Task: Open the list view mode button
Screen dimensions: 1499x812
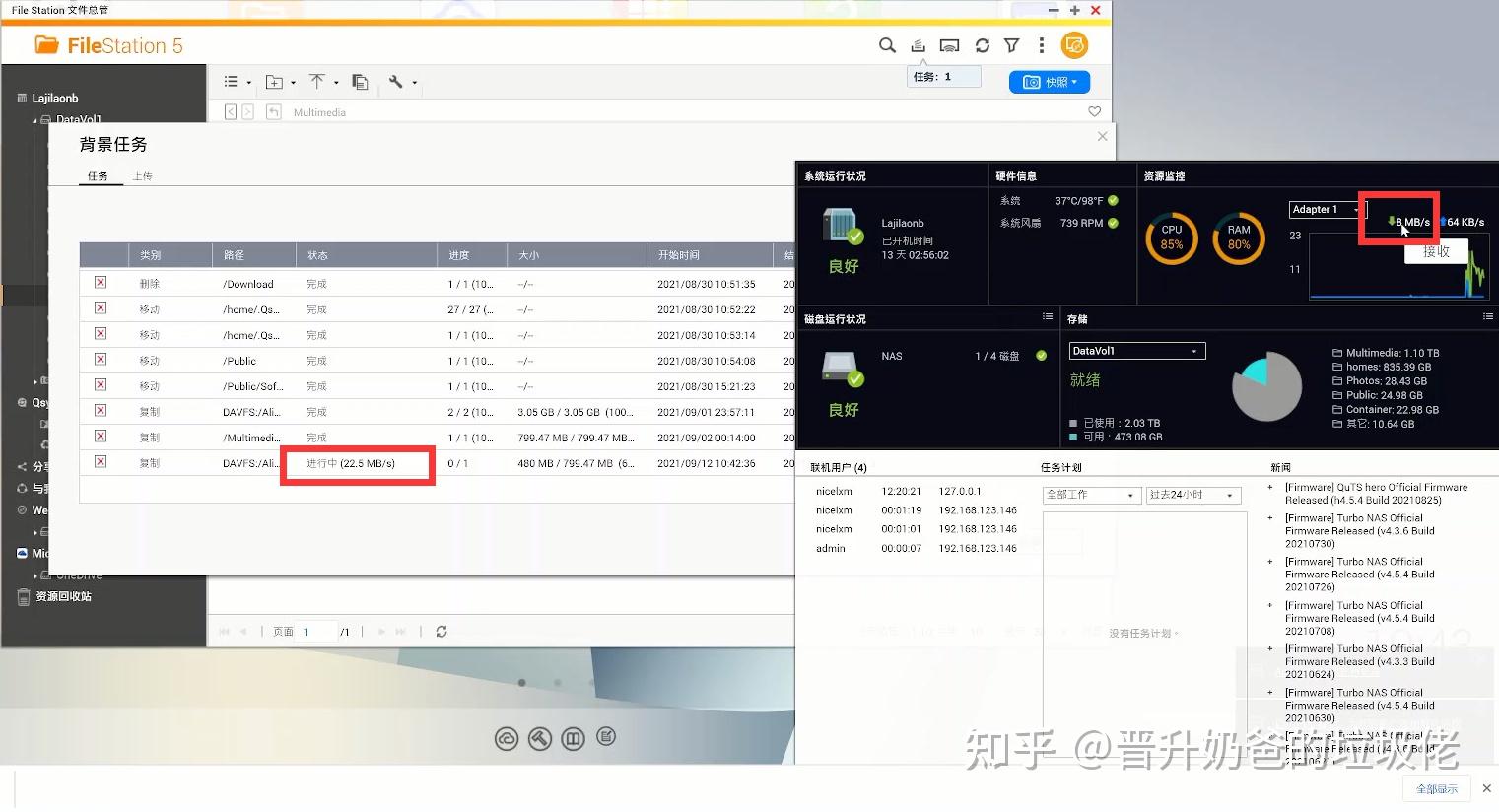Action: coord(231,82)
